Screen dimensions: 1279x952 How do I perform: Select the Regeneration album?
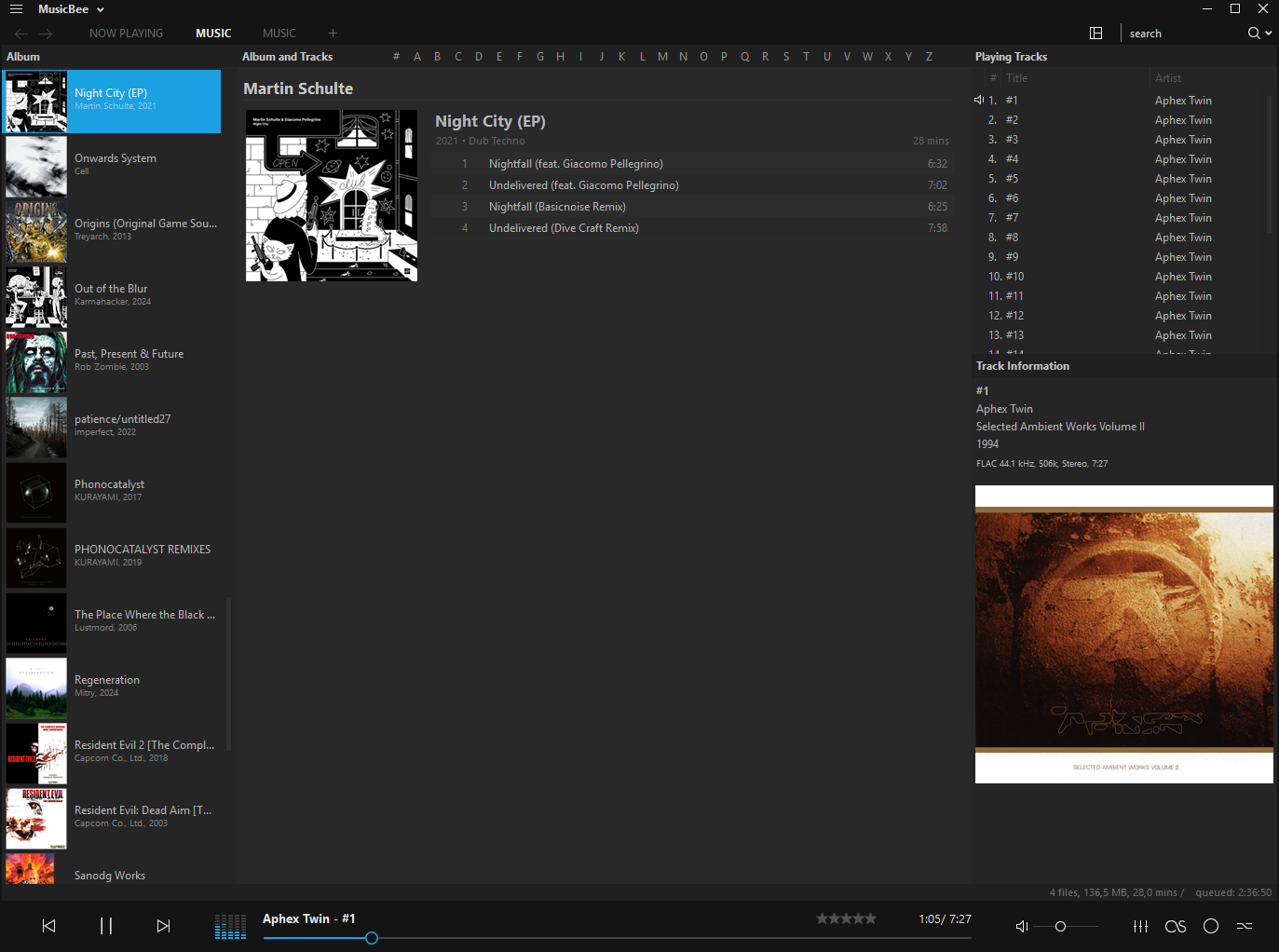(x=112, y=688)
